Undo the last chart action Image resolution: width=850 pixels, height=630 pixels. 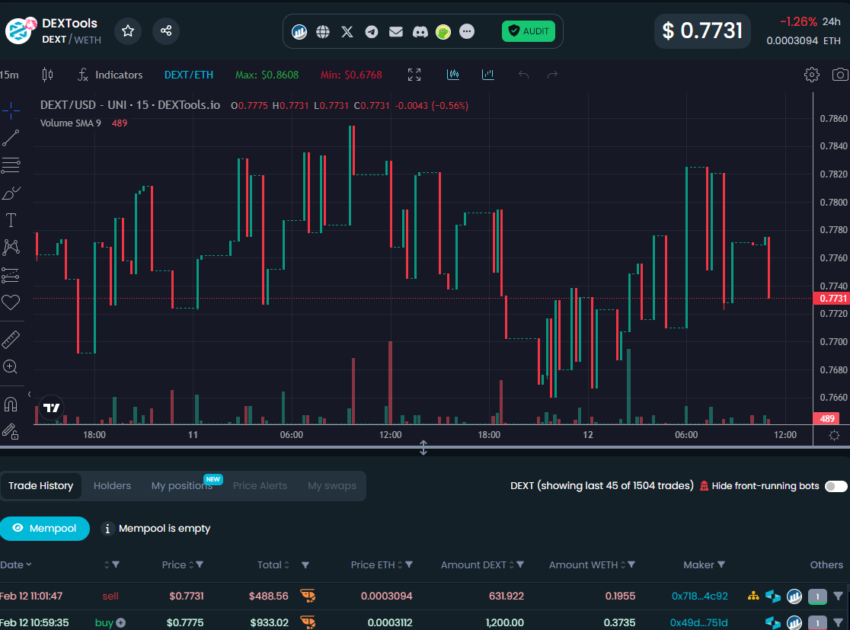(x=523, y=75)
